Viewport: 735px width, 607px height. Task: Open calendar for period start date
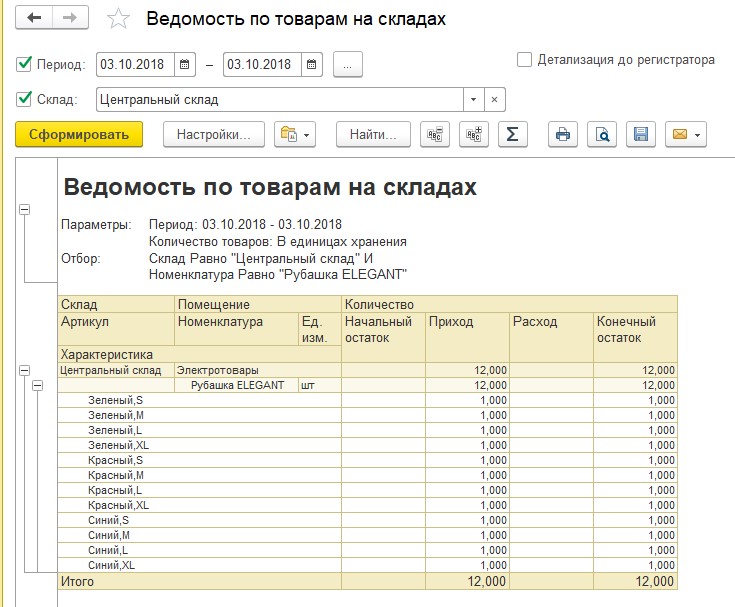[185, 64]
